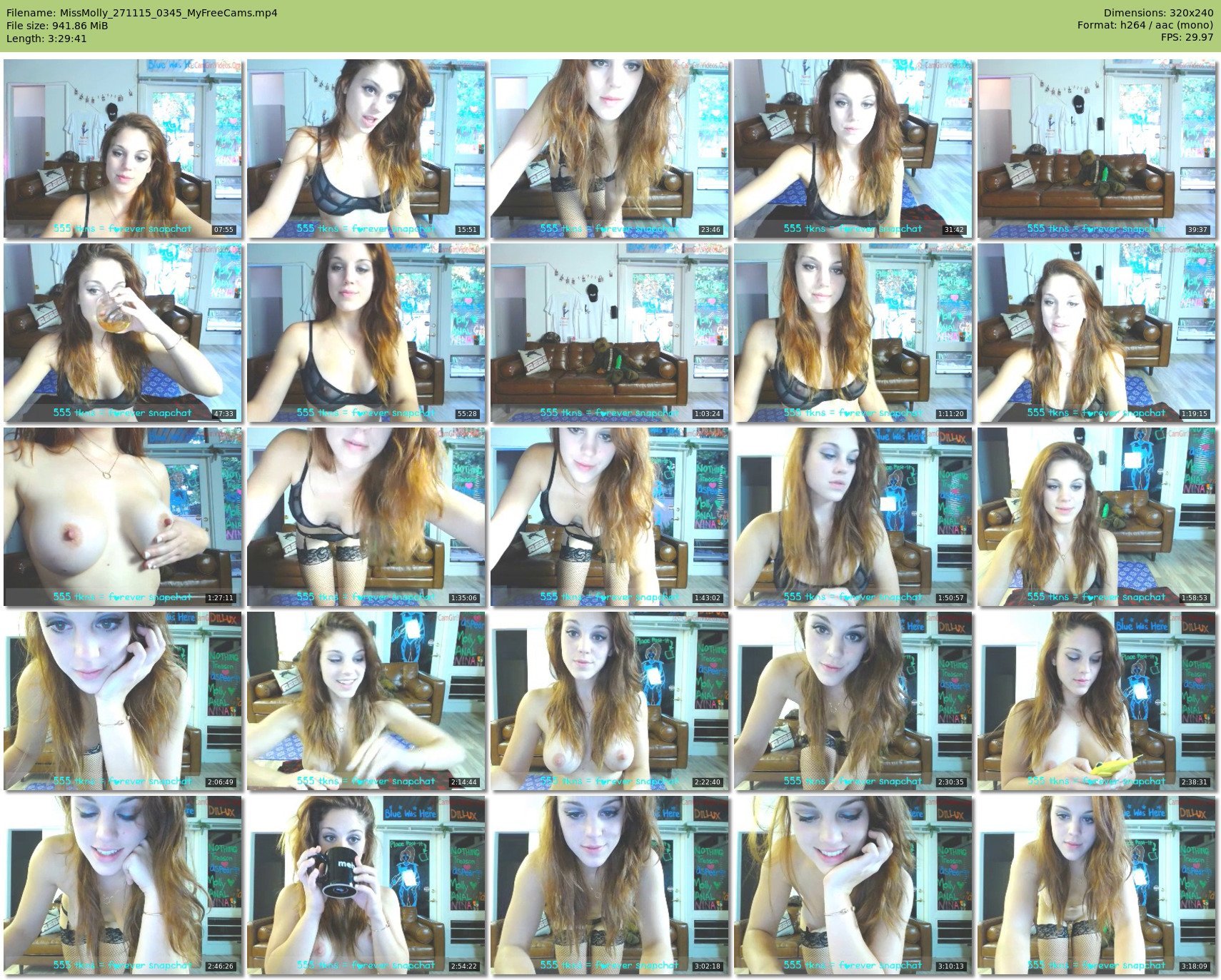Click the thumbnail stamped 1:35:06
Screen dimensions: 1221x980
pos(366,517)
